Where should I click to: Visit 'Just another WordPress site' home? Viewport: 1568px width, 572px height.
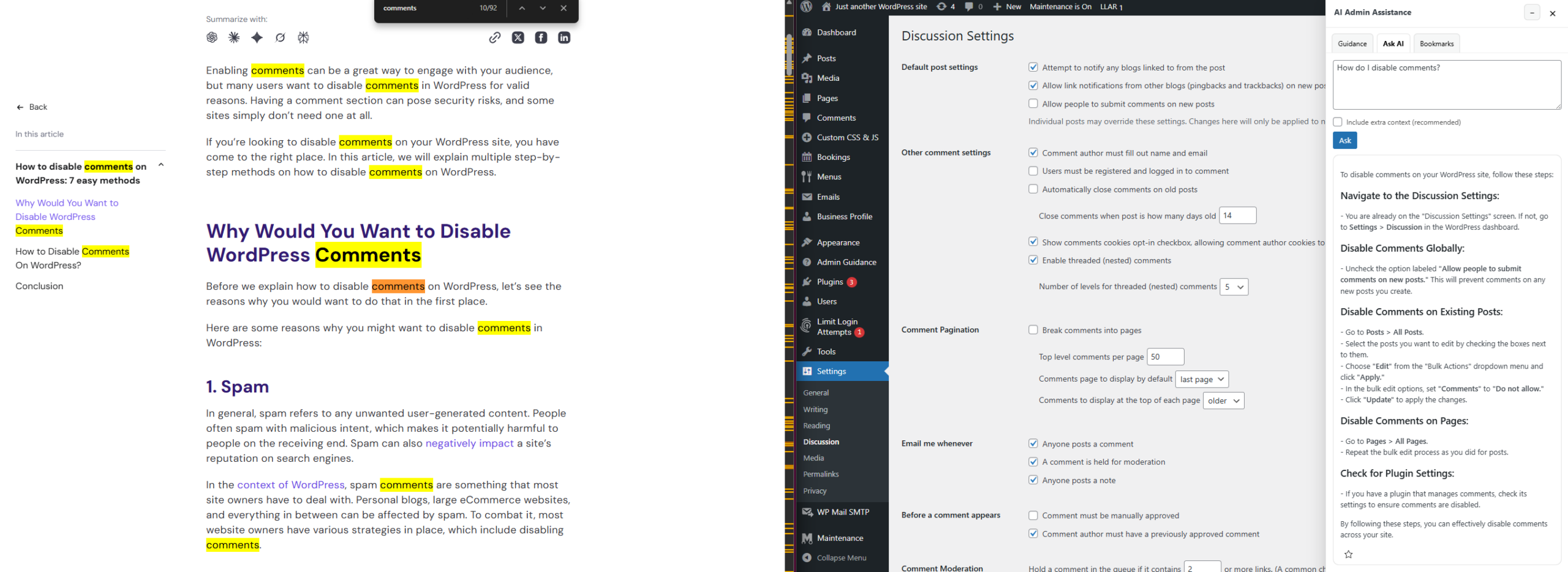tap(874, 7)
